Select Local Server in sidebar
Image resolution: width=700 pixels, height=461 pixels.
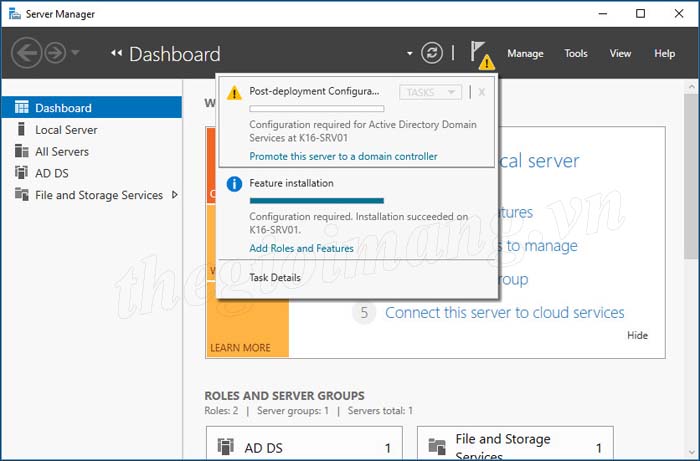click(x=66, y=130)
